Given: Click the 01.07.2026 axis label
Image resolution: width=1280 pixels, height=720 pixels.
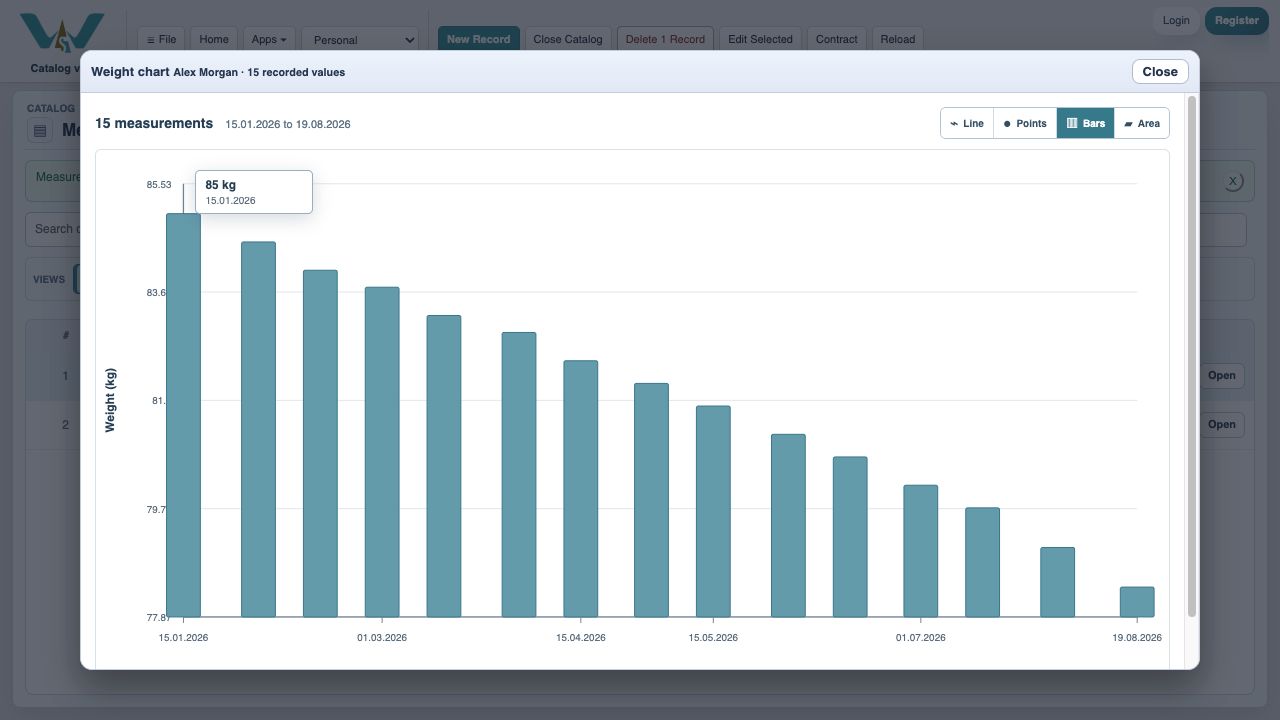Looking at the screenshot, I should [921, 637].
